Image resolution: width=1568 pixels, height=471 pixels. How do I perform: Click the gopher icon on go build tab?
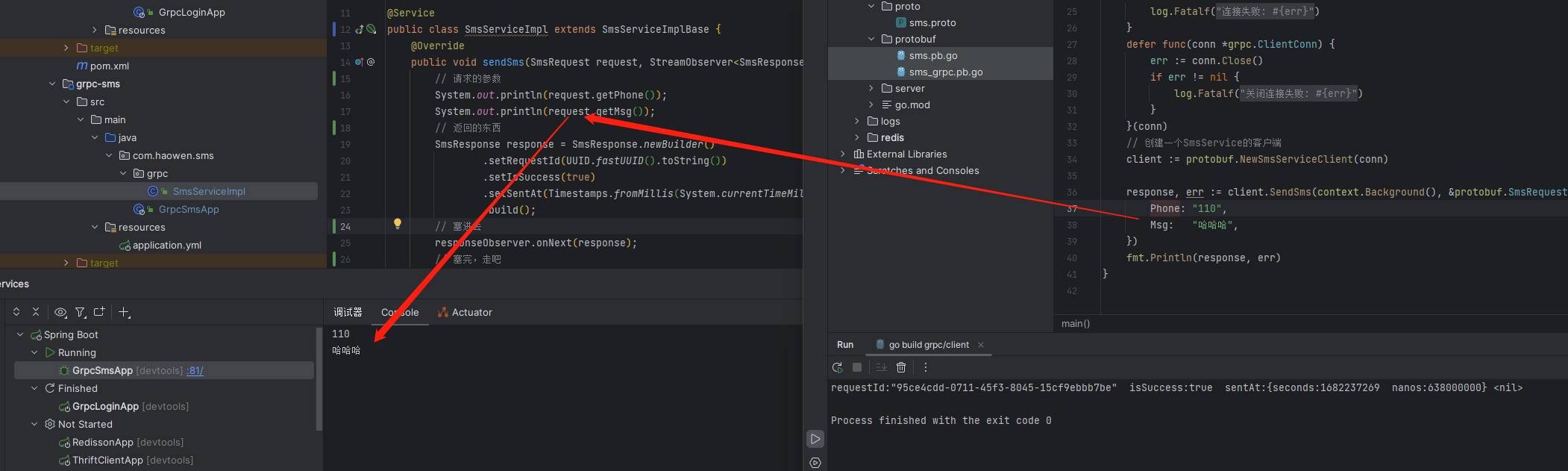880,345
